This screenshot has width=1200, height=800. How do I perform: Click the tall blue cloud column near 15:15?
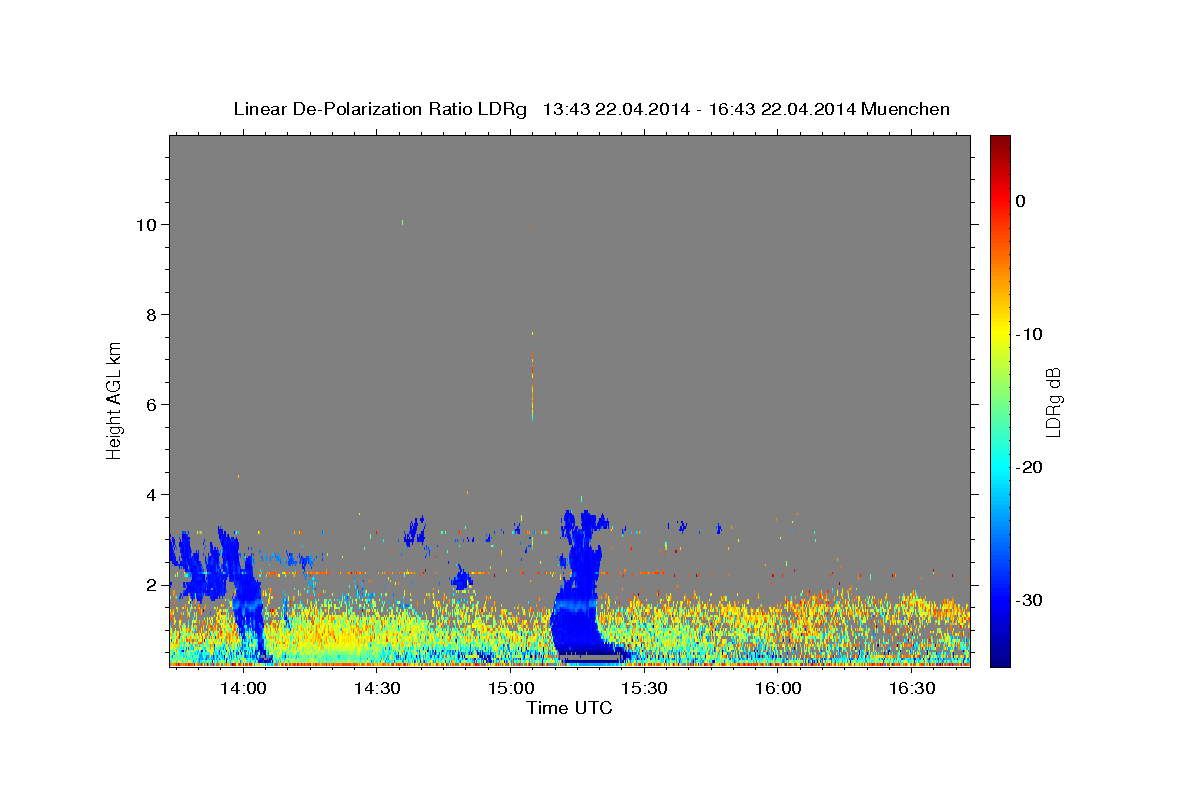(x=580, y=585)
